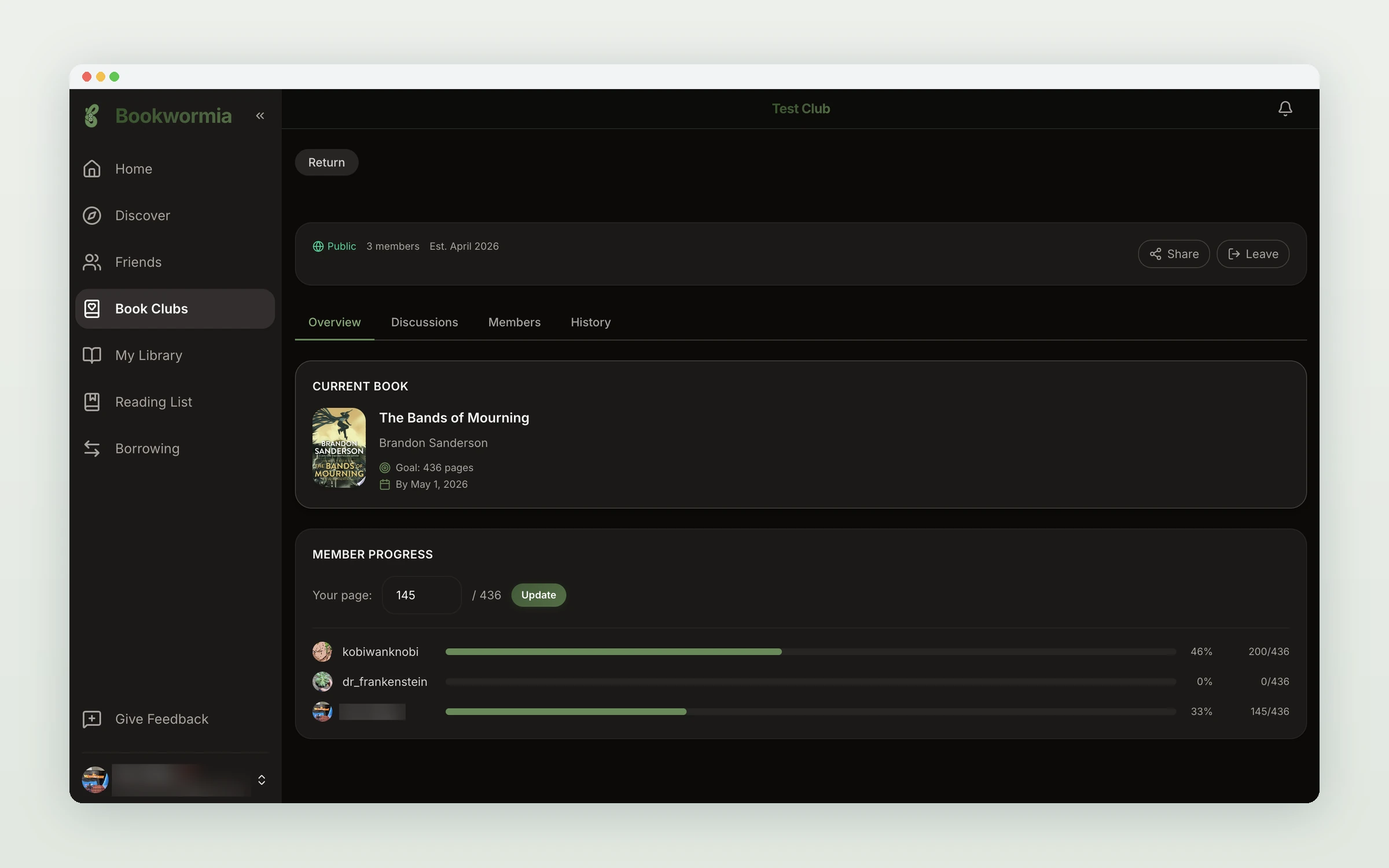This screenshot has width=1389, height=868.
Task: Open the Members tab
Action: coord(515,322)
